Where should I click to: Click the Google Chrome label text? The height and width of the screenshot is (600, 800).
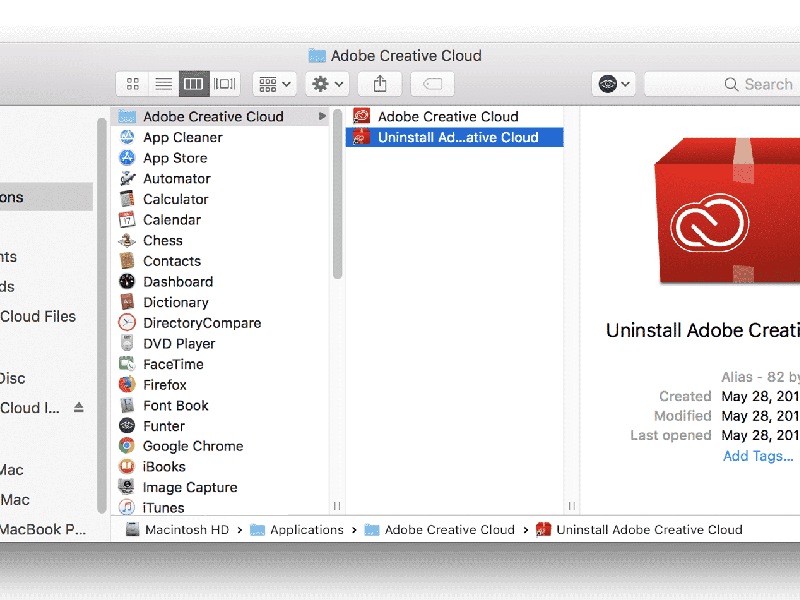pos(193,446)
